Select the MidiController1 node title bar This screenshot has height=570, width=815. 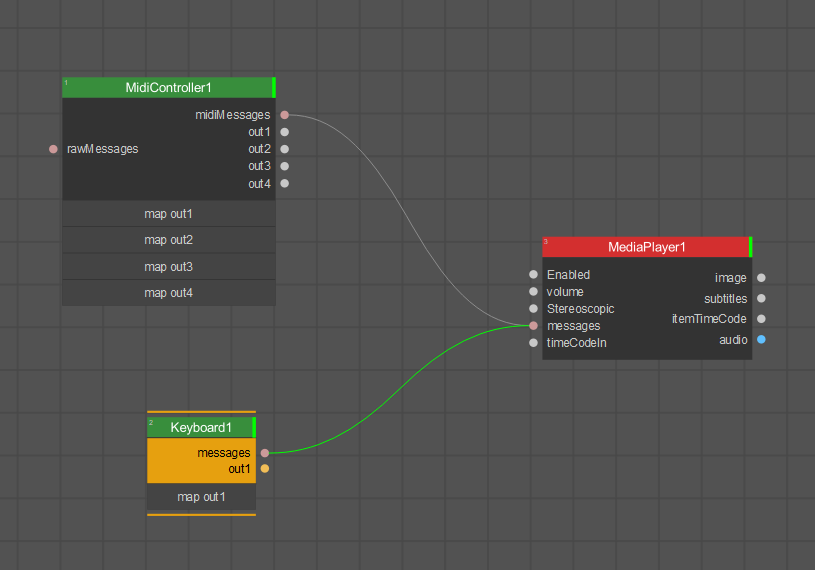168,87
